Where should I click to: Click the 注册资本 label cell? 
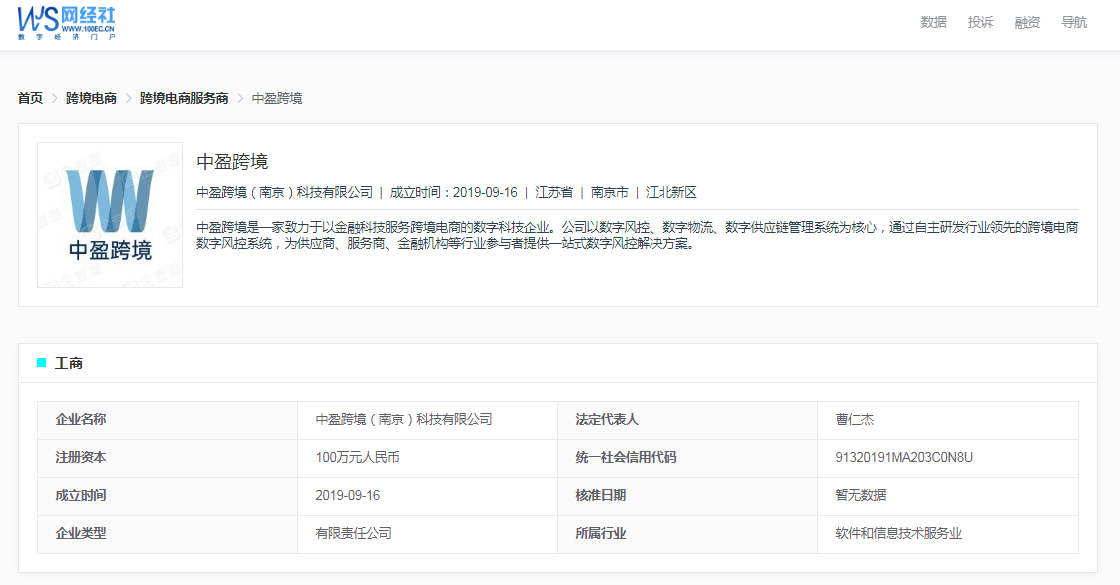pyautogui.click(x=167, y=458)
